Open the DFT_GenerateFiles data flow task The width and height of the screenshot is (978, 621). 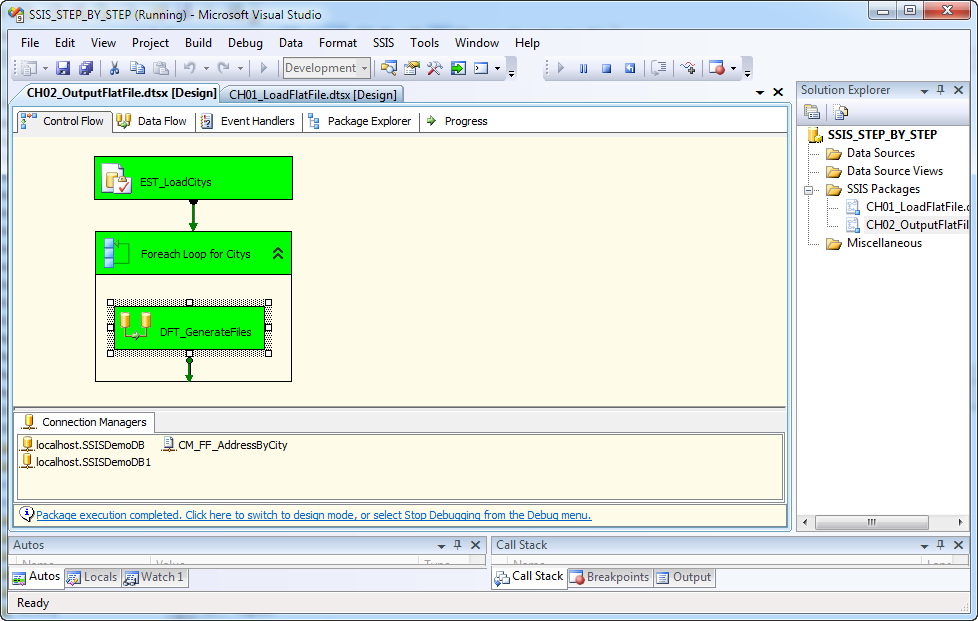pos(190,328)
